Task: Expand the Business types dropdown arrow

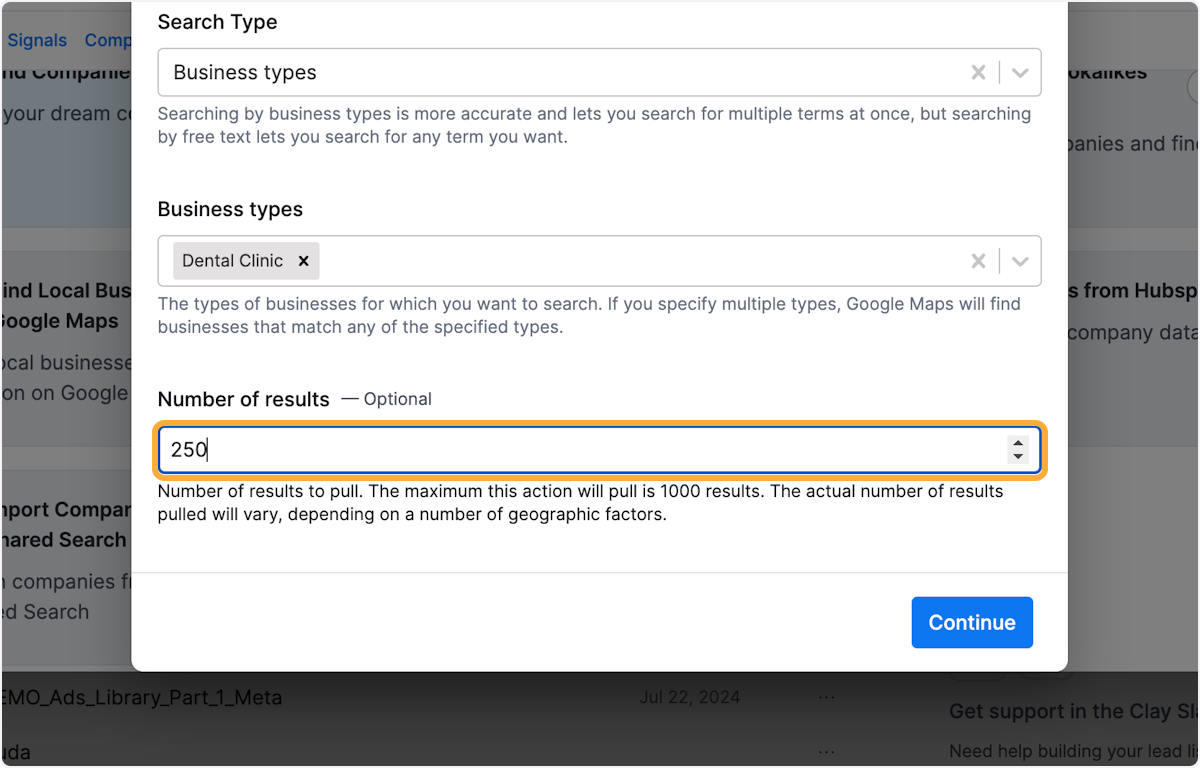Action: coord(1020,261)
